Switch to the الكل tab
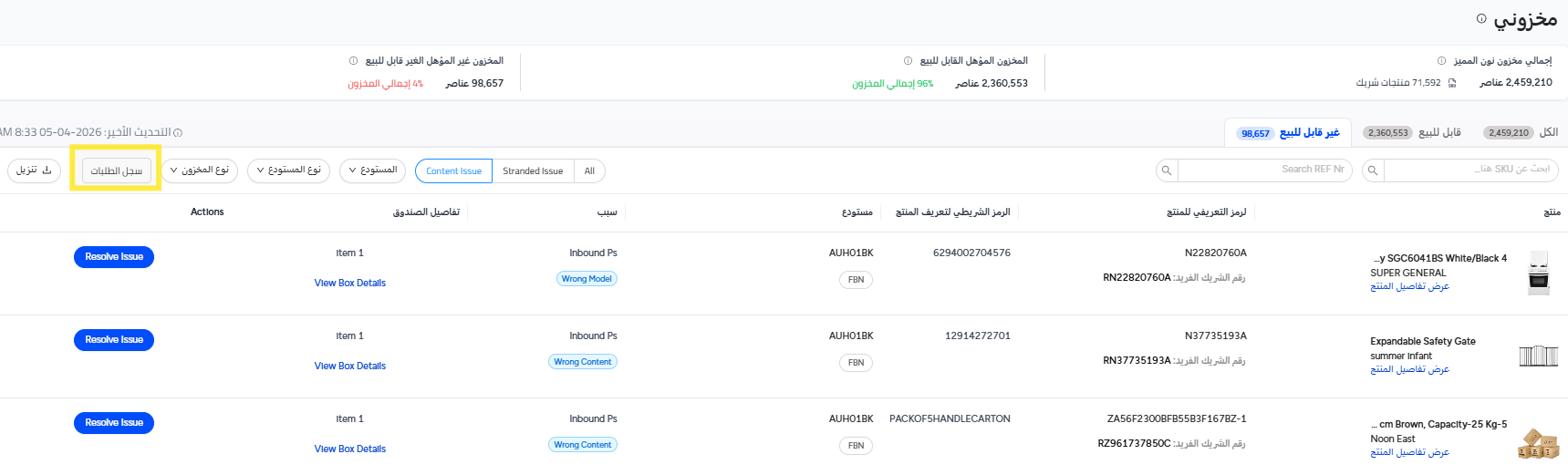 click(x=1521, y=133)
